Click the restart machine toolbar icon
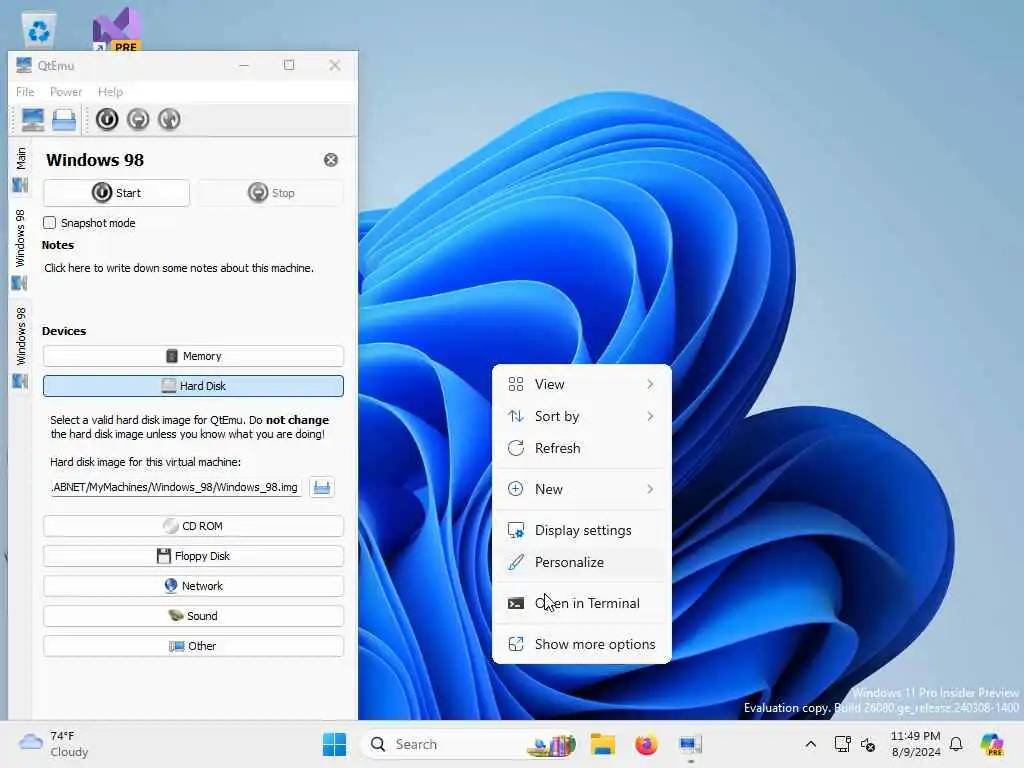Image resolution: width=1024 pixels, height=768 pixels. [169, 120]
